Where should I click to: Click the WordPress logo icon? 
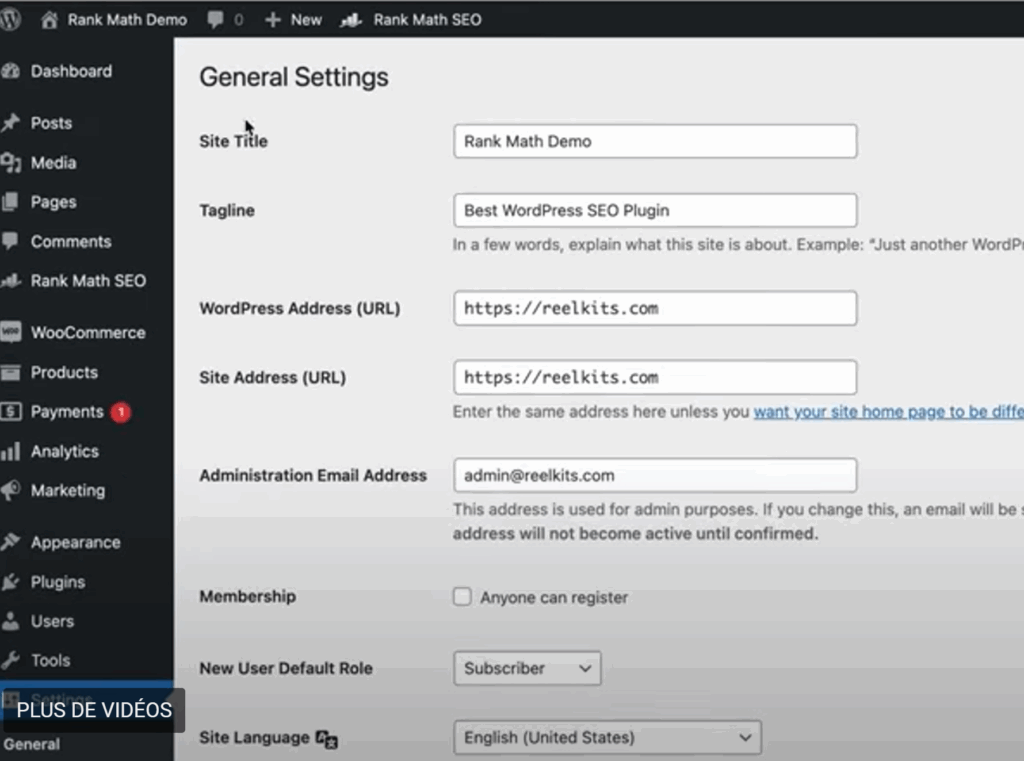pos(10,19)
